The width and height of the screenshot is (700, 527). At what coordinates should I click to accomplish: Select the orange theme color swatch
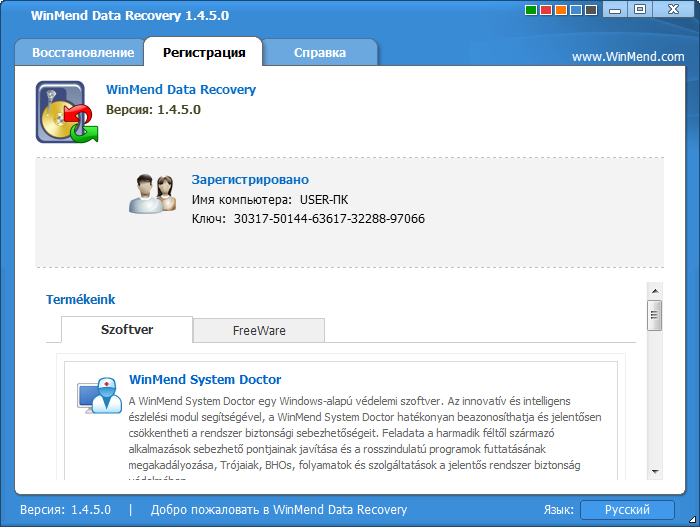(x=562, y=11)
